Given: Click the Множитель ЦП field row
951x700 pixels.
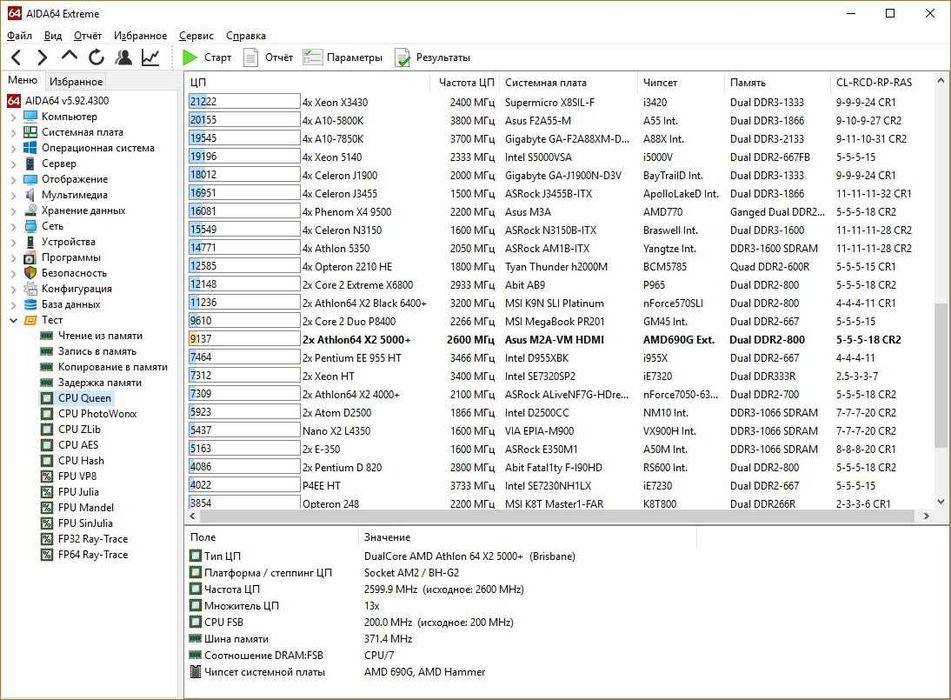Looking at the screenshot, I should point(285,606).
